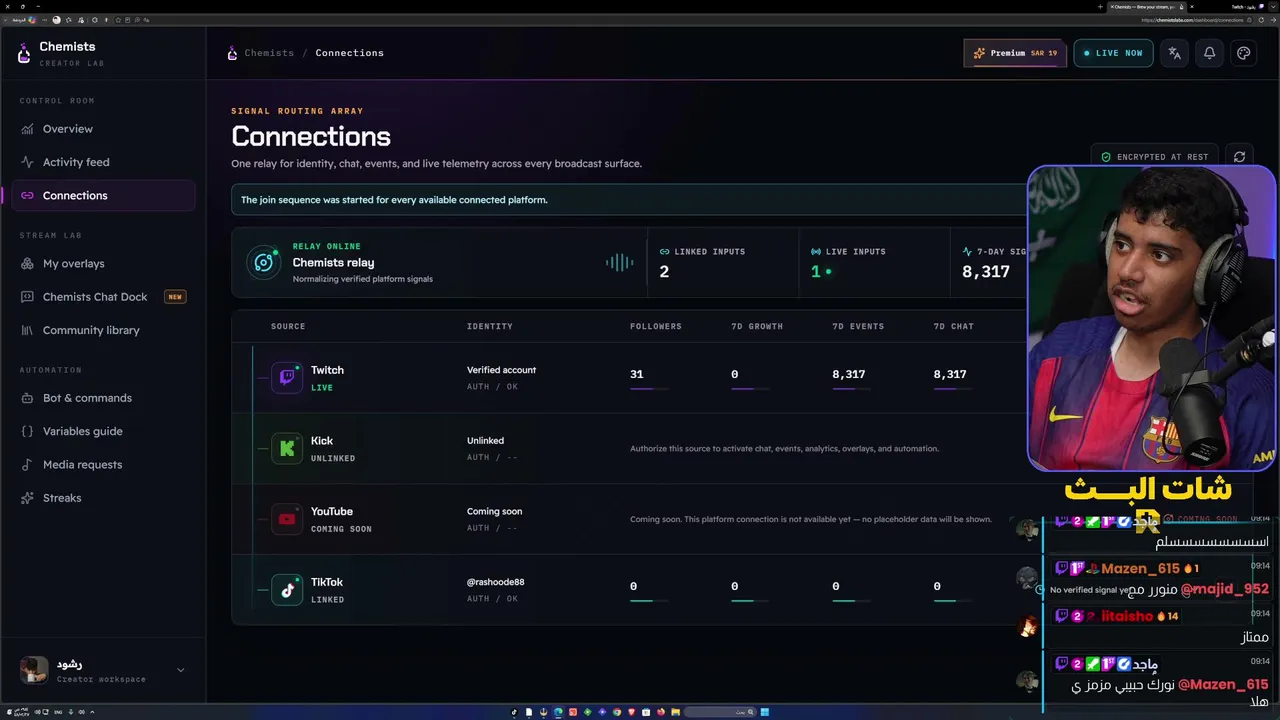Select Connections in the sidebar
This screenshot has width=1280, height=720.
[x=103, y=195]
